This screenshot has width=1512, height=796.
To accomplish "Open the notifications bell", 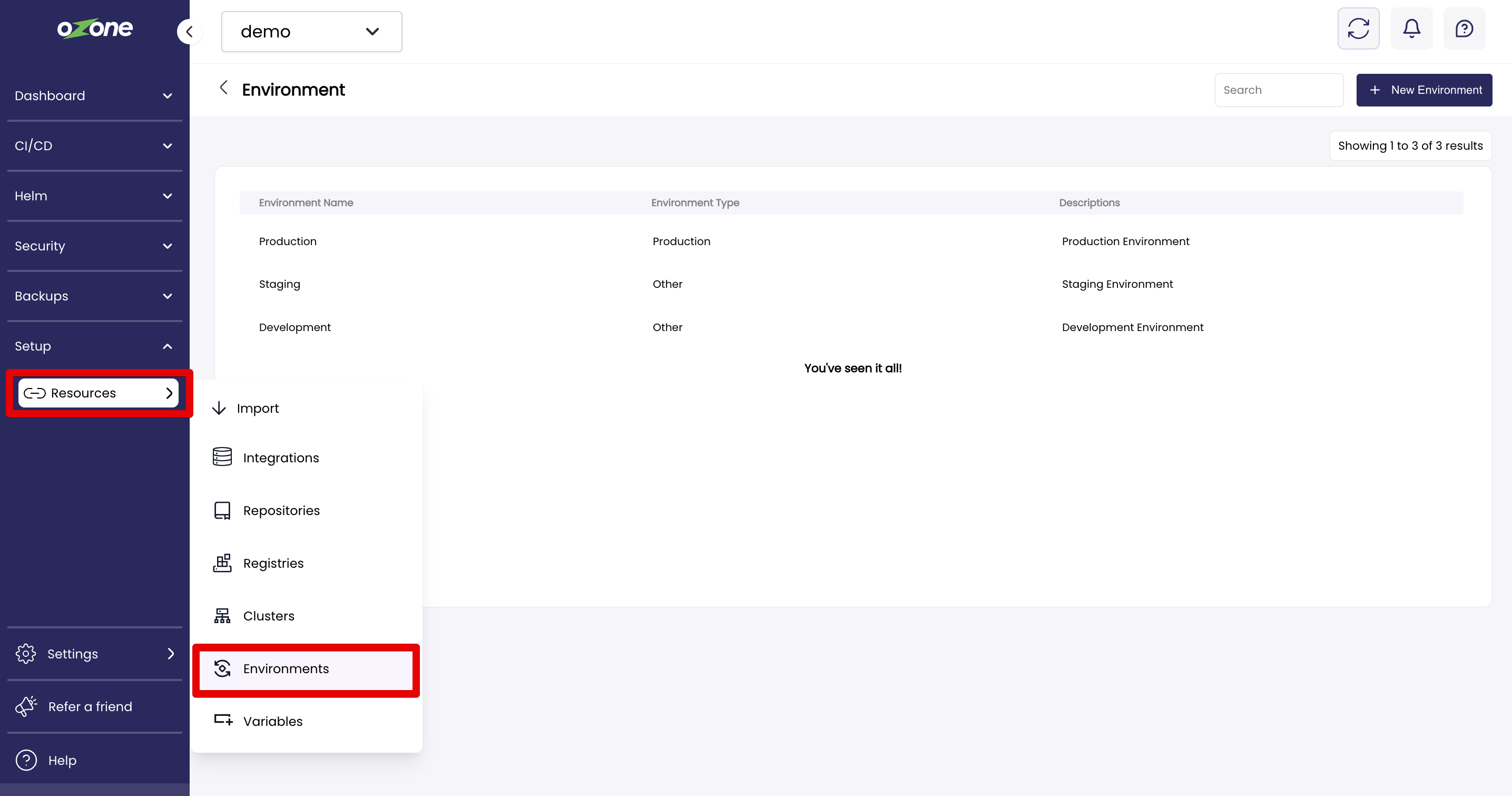I will 1411,28.
